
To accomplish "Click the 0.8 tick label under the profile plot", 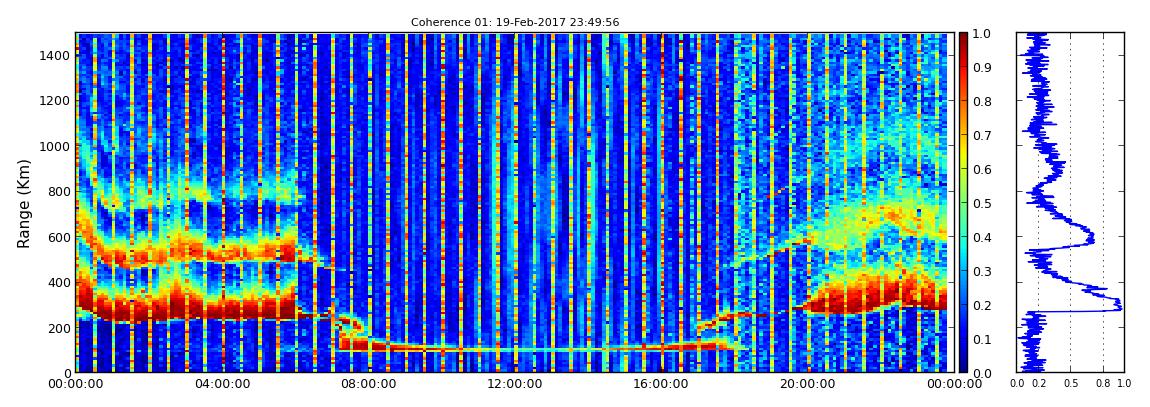I will (1103, 384).
